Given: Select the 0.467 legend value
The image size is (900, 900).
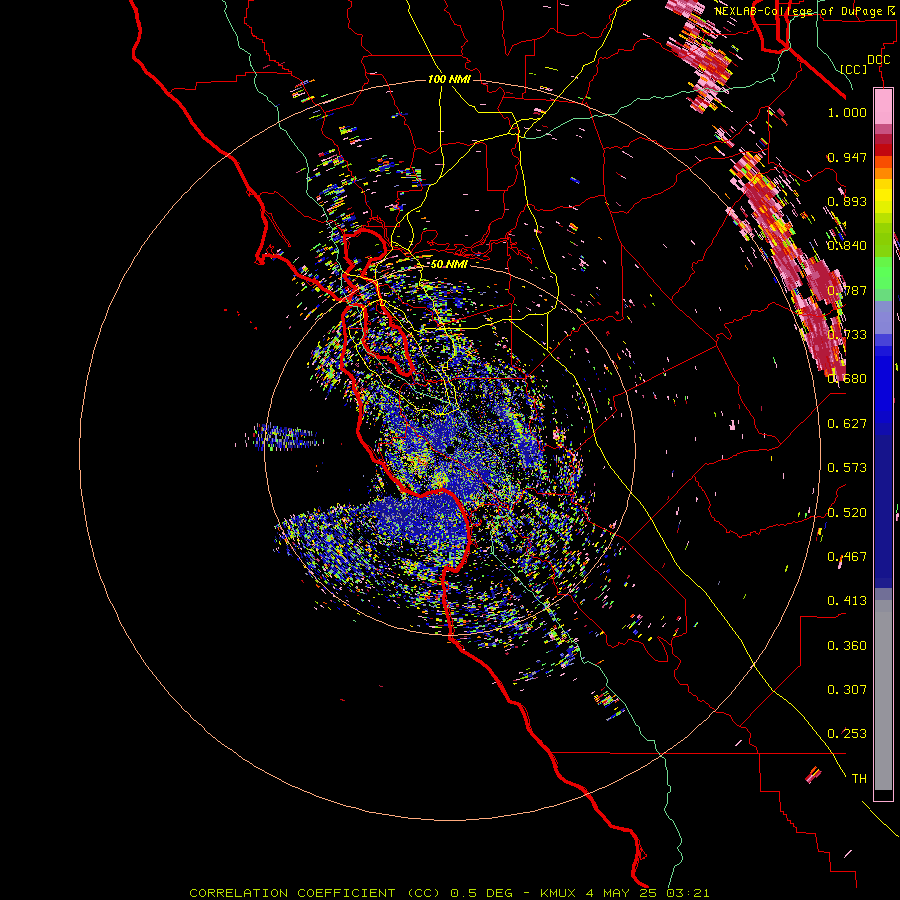Looking at the screenshot, I should tap(847, 557).
